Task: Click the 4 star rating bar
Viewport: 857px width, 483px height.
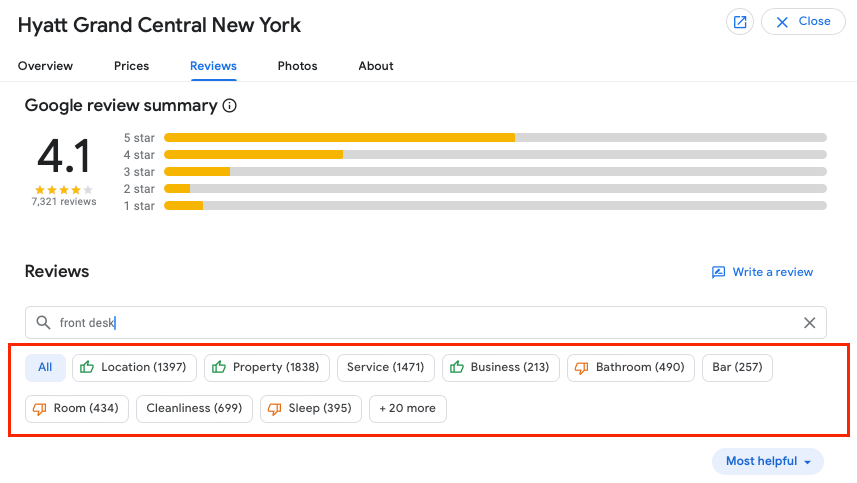Action: [495, 155]
